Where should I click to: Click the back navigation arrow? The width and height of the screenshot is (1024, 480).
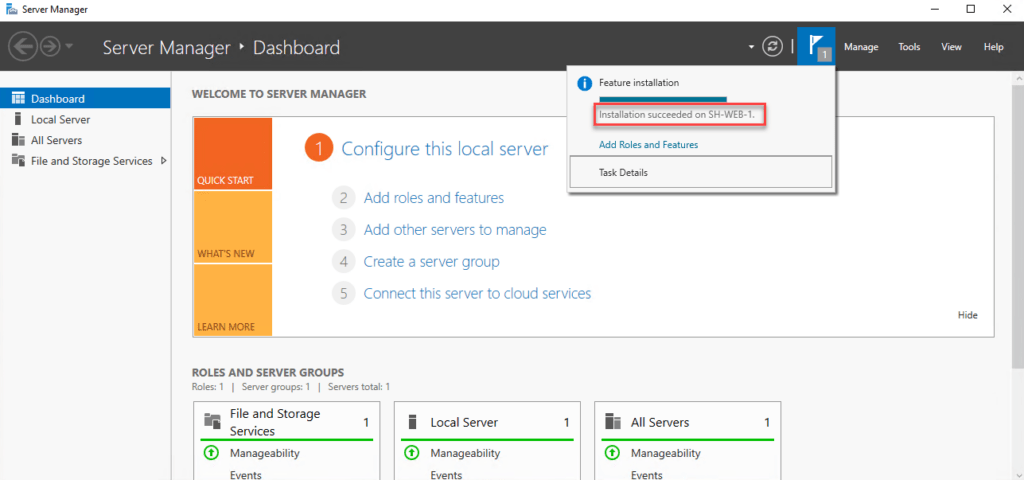[22, 47]
